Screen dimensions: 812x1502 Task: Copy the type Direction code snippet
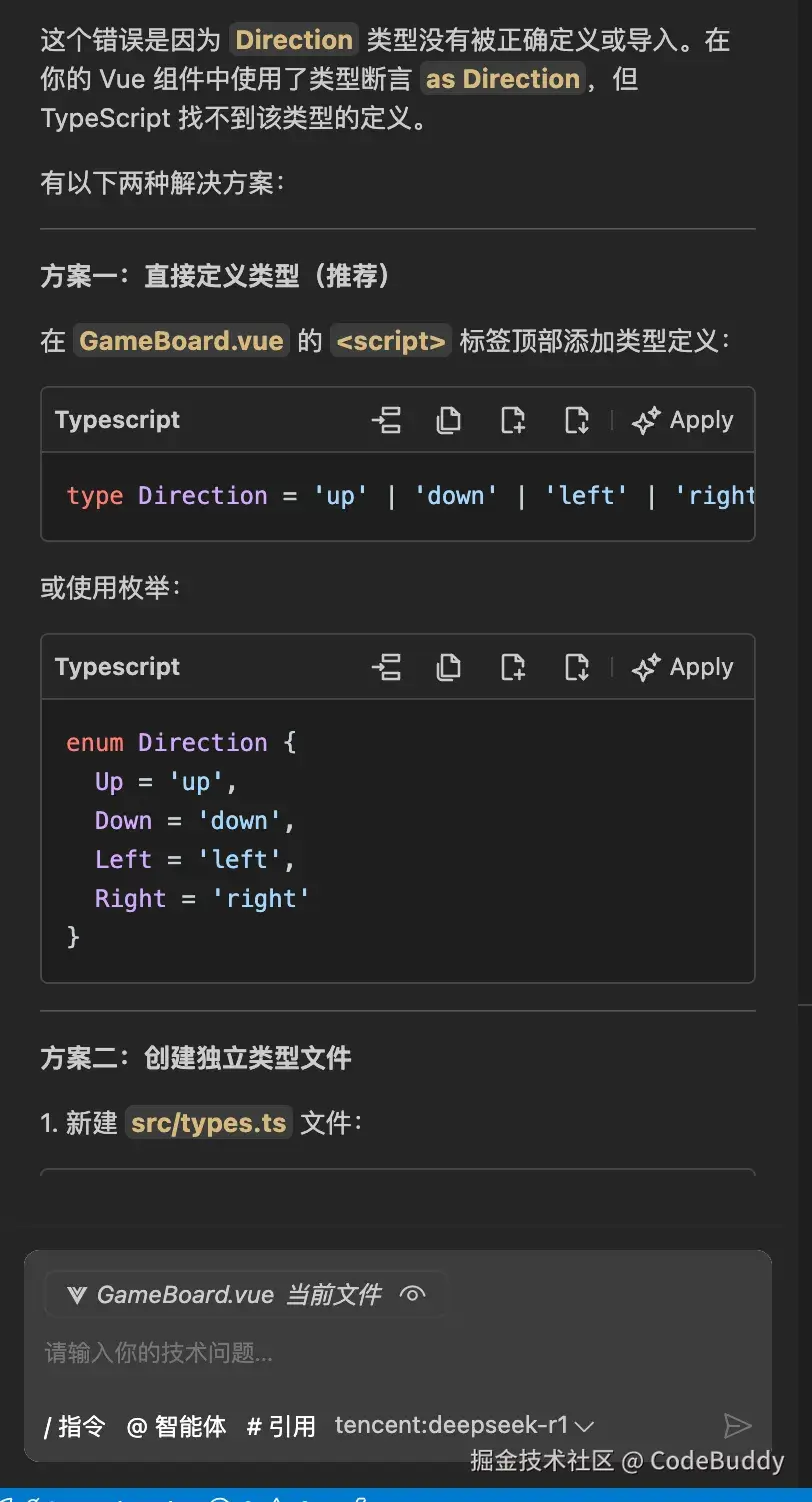pos(448,420)
